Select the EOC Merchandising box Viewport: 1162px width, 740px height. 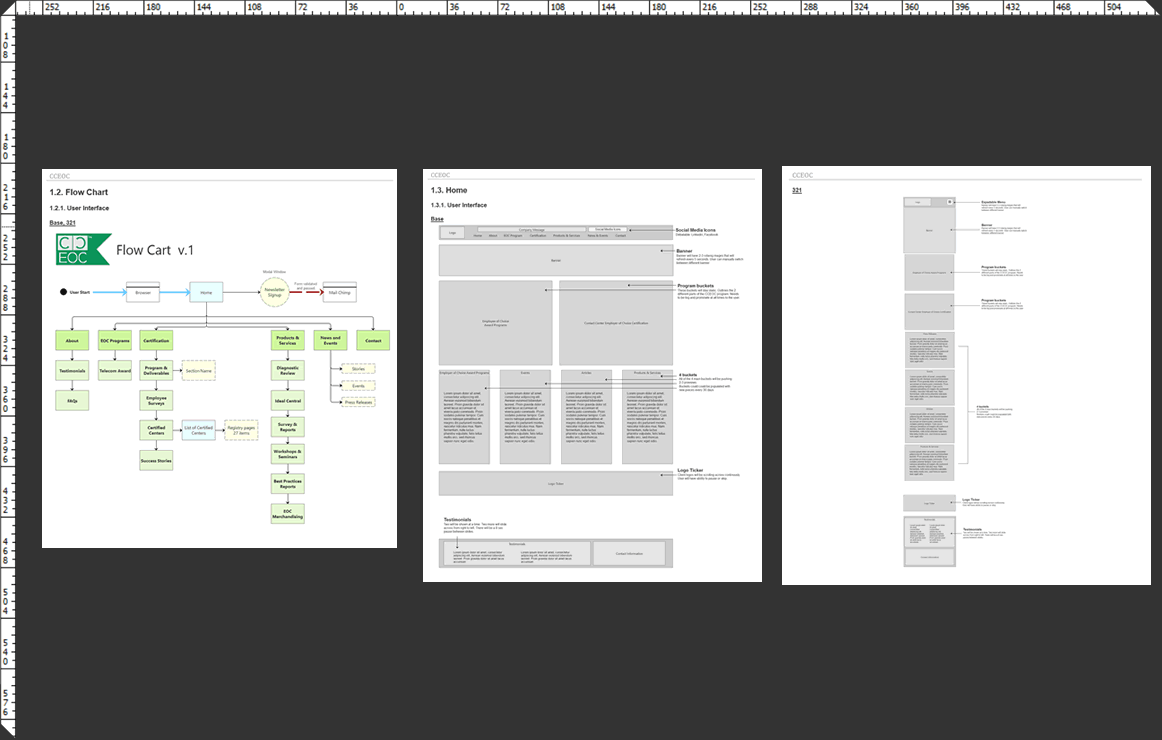(287, 513)
